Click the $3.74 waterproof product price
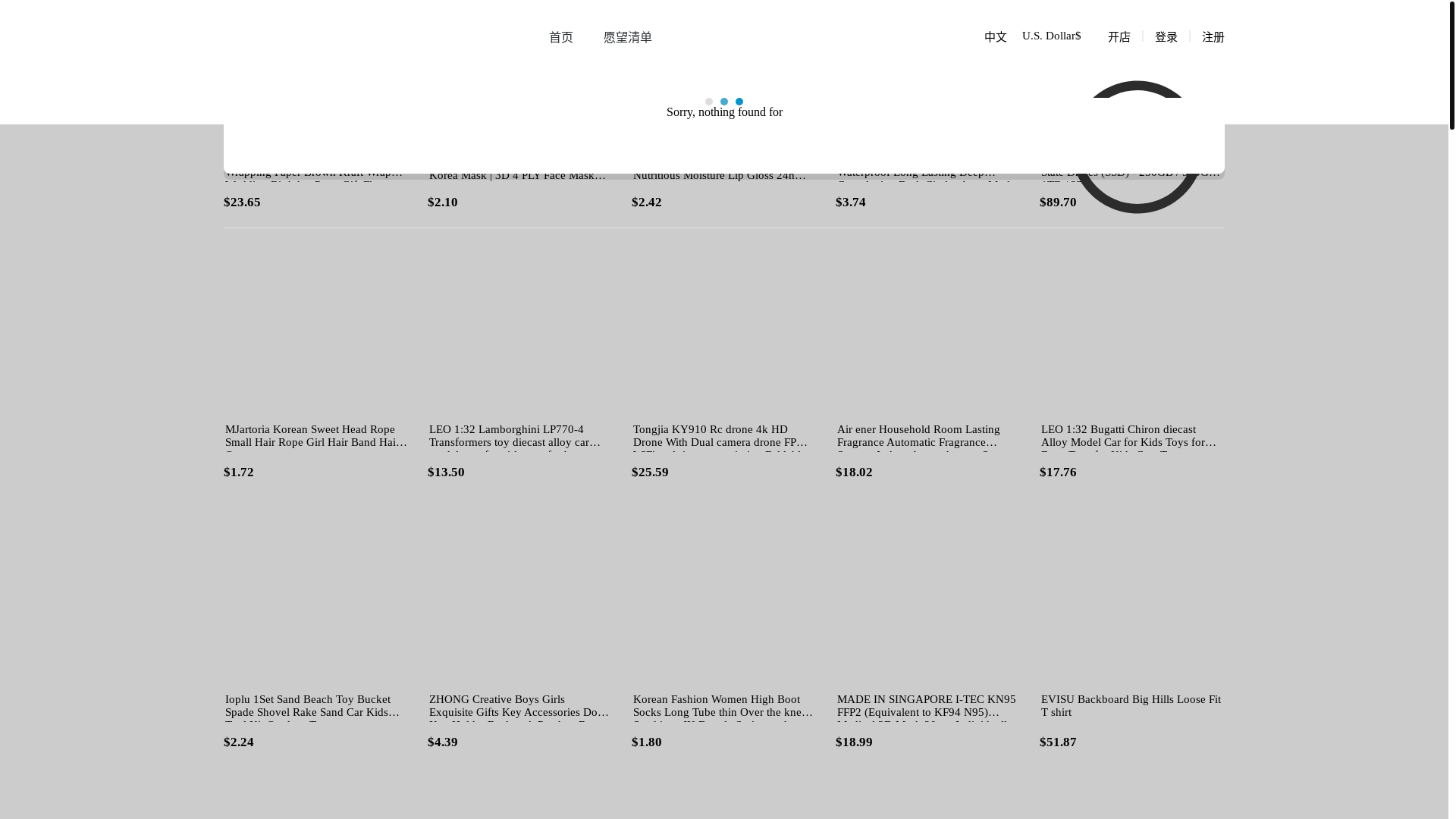 851,202
